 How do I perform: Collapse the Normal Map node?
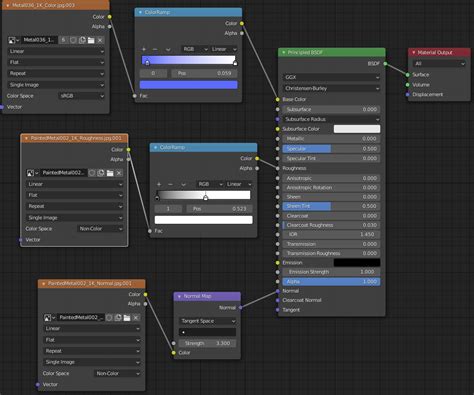(179, 296)
